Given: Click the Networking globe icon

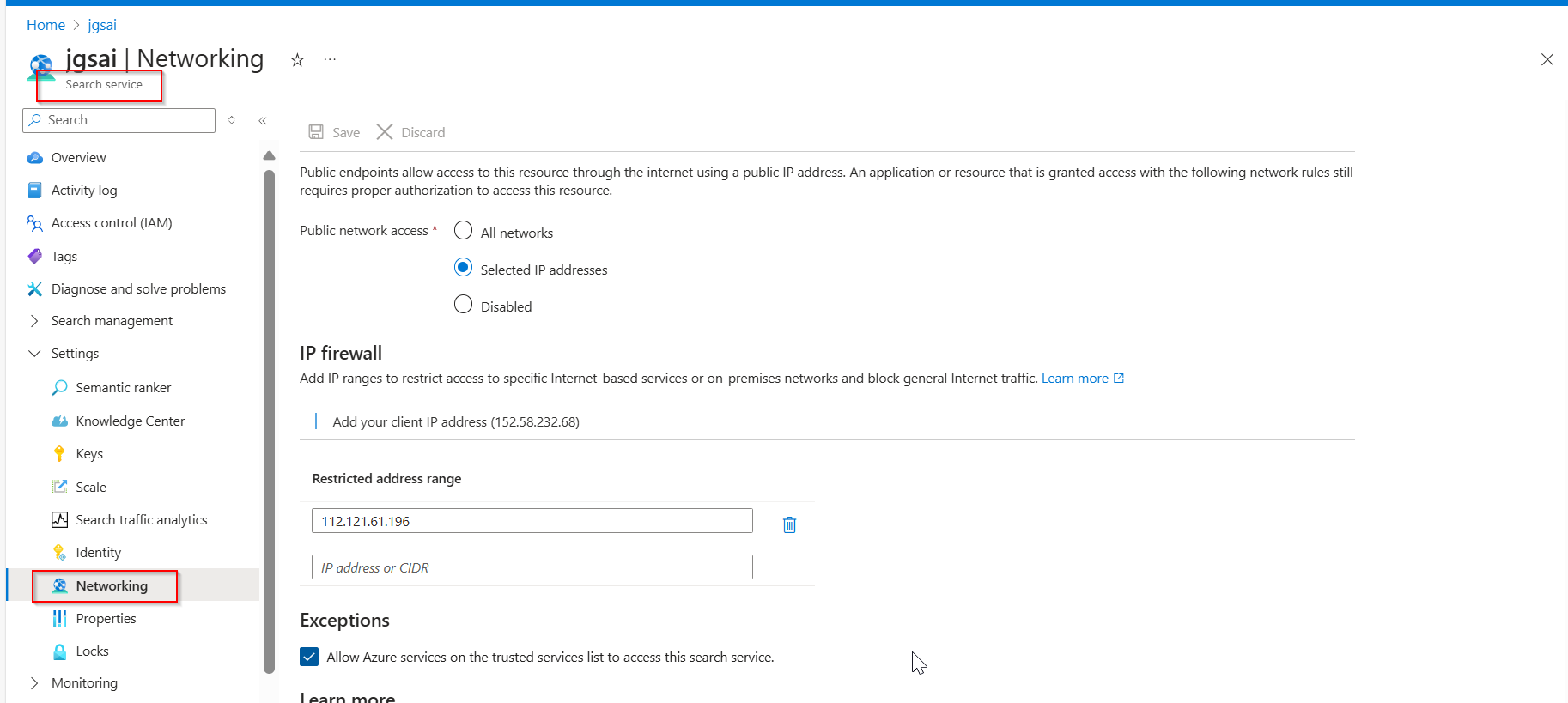Looking at the screenshot, I should click(x=59, y=585).
